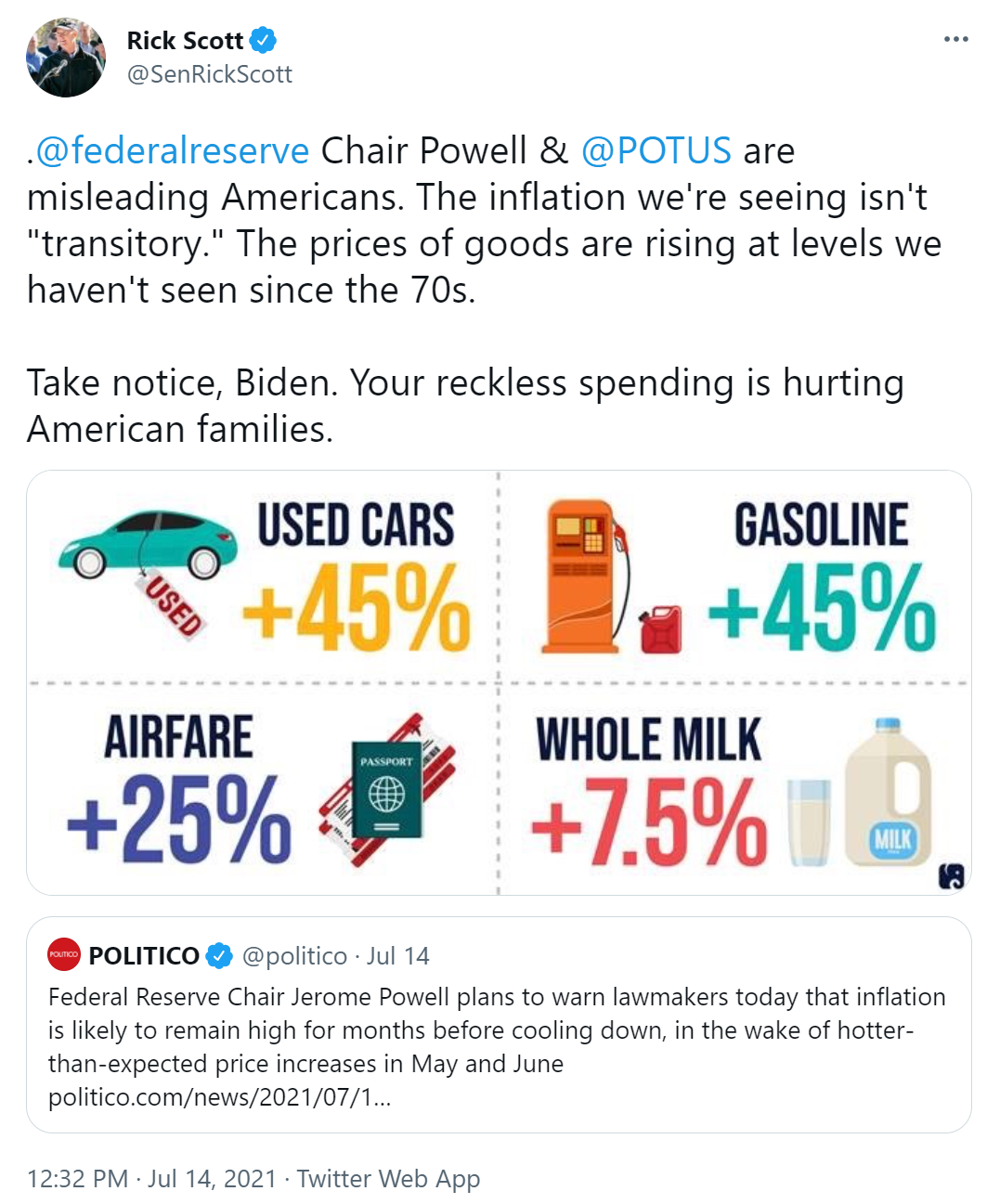Click Rick Scott's profile avatar photo
Screen dimensions: 987x1204
tap(65, 58)
